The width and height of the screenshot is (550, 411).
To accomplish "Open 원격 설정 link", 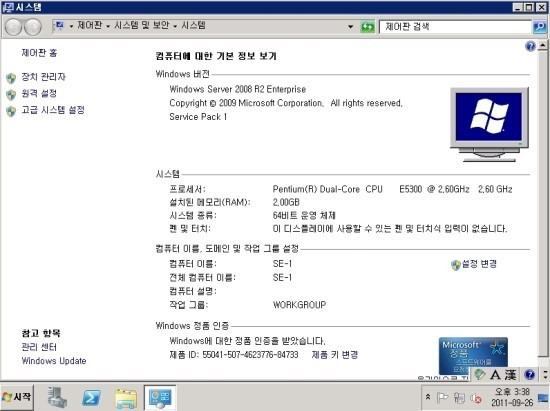I will pos(39,93).
